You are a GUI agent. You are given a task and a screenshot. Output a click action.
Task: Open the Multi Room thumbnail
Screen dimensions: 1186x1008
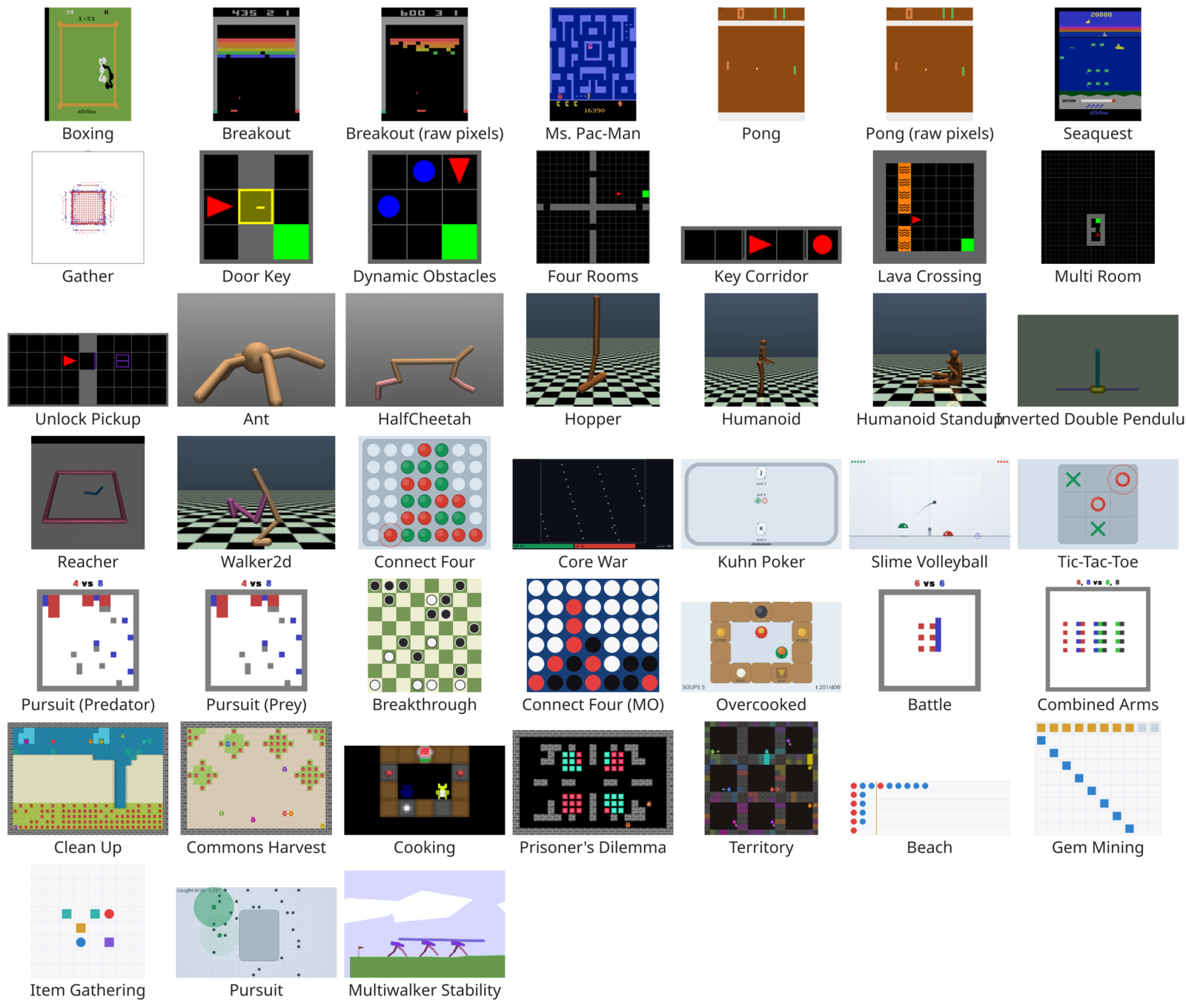(x=1098, y=208)
